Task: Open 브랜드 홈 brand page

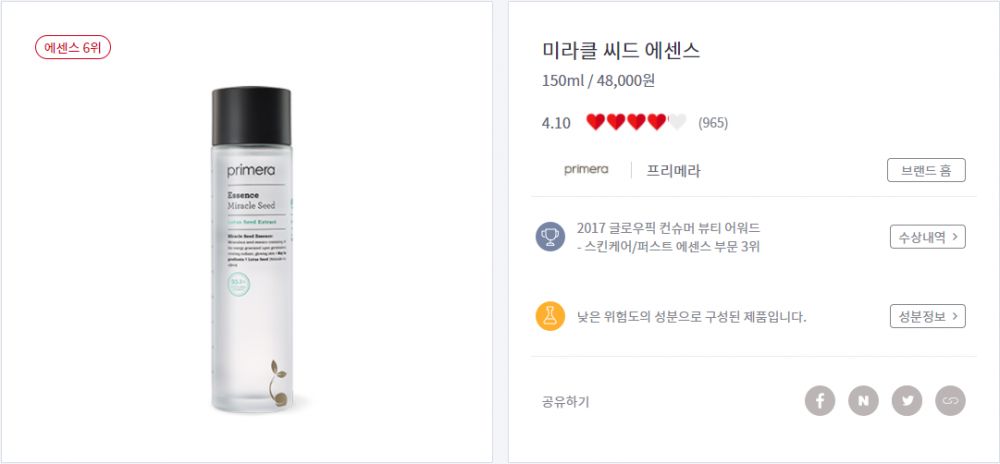Action: pos(926,170)
